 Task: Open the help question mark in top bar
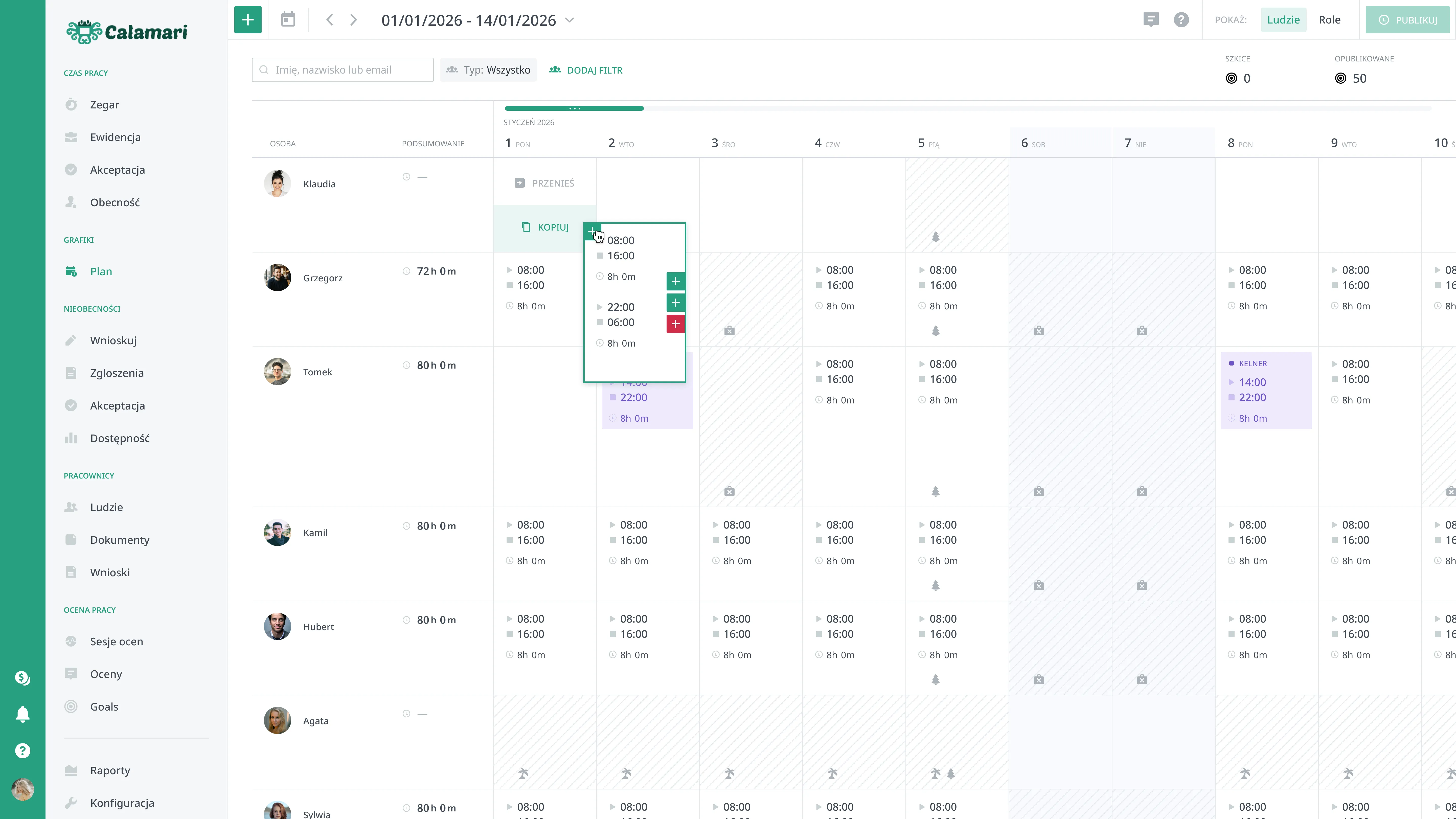pyautogui.click(x=1181, y=20)
